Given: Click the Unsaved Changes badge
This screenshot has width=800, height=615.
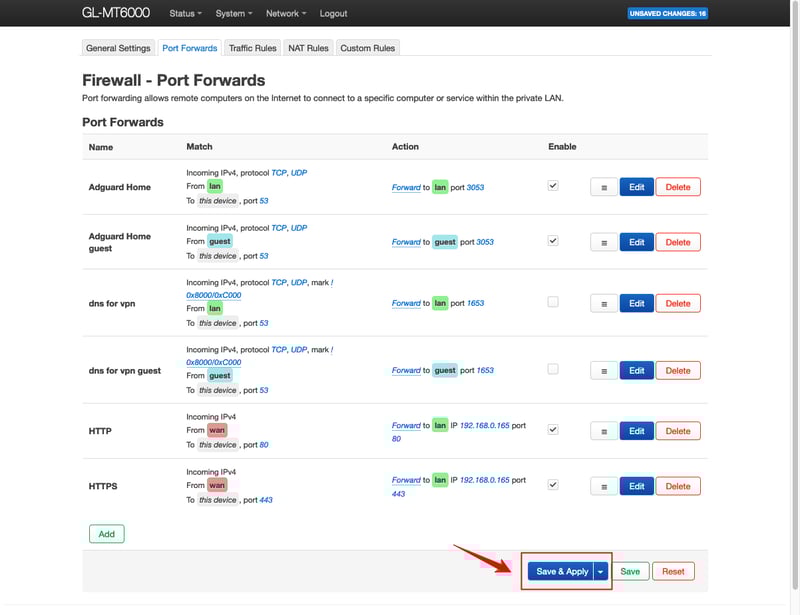Looking at the screenshot, I should pyautogui.click(x=667, y=14).
